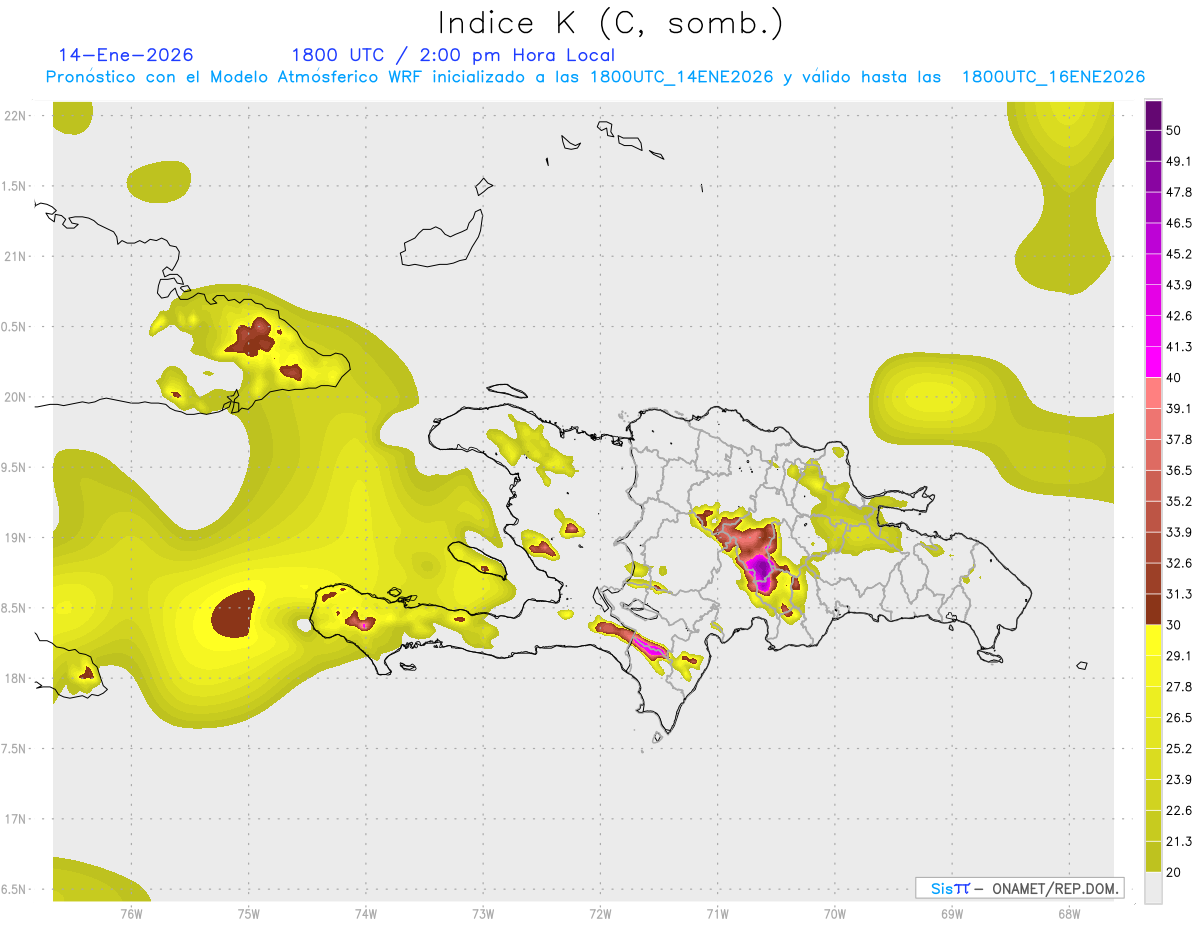
Task: Click colorbar label "27.8"
Action: pos(1178,687)
